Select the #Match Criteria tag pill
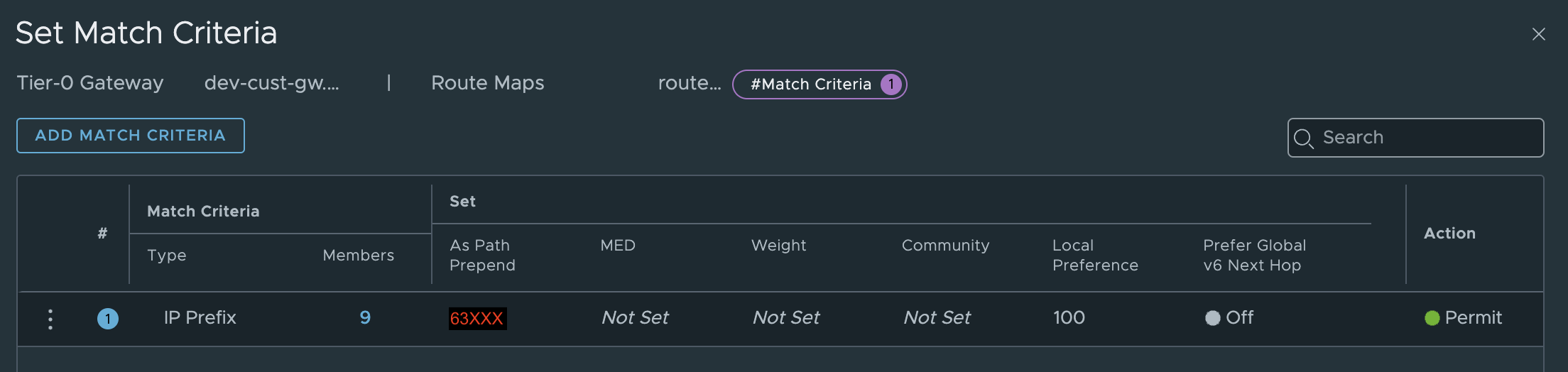The image size is (1568, 372). 810,84
